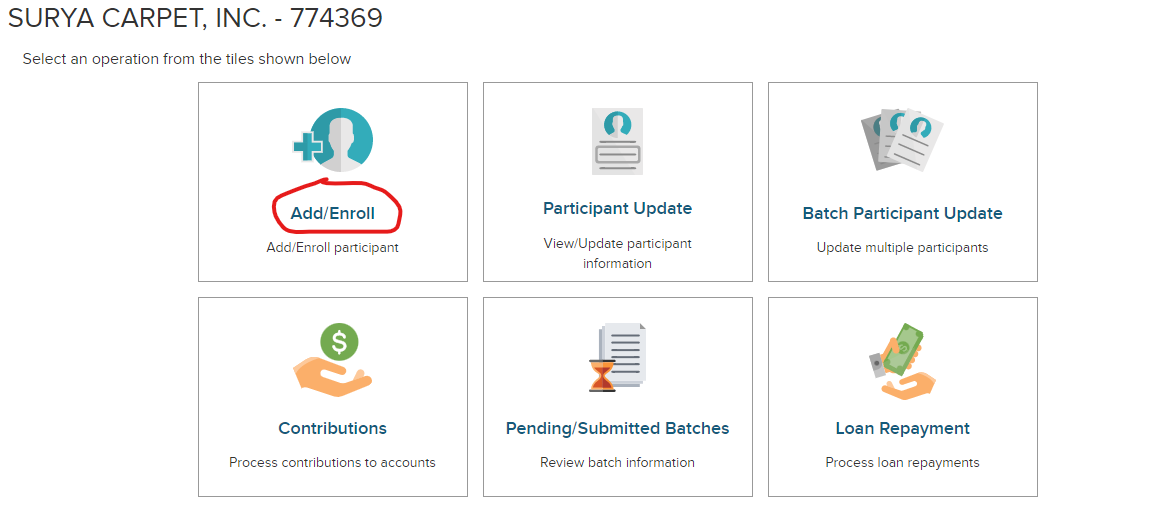
Task: Click the 'Add/Enroll participant' description text
Action: click(333, 247)
